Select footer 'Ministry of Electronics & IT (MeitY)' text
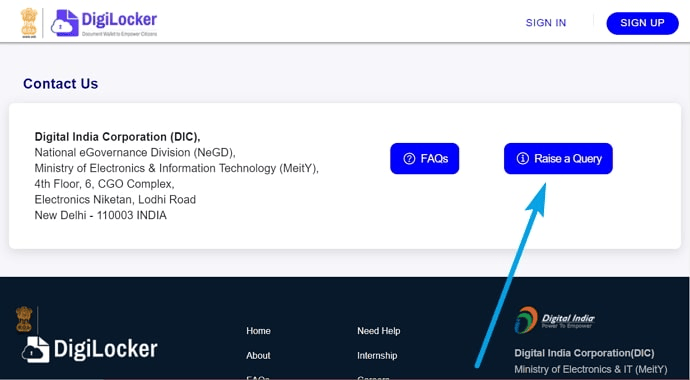The height and width of the screenshot is (380, 690). pos(591,369)
